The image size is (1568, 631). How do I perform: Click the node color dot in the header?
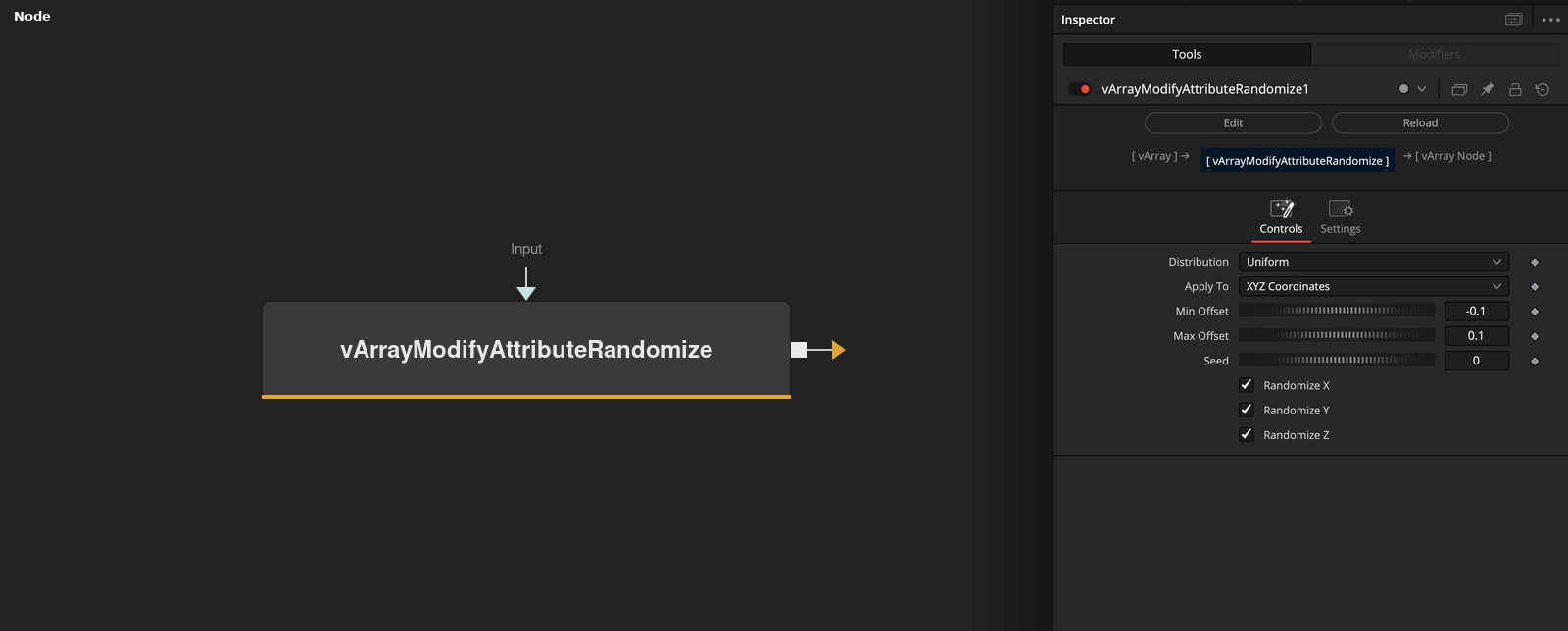pos(1403,89)
